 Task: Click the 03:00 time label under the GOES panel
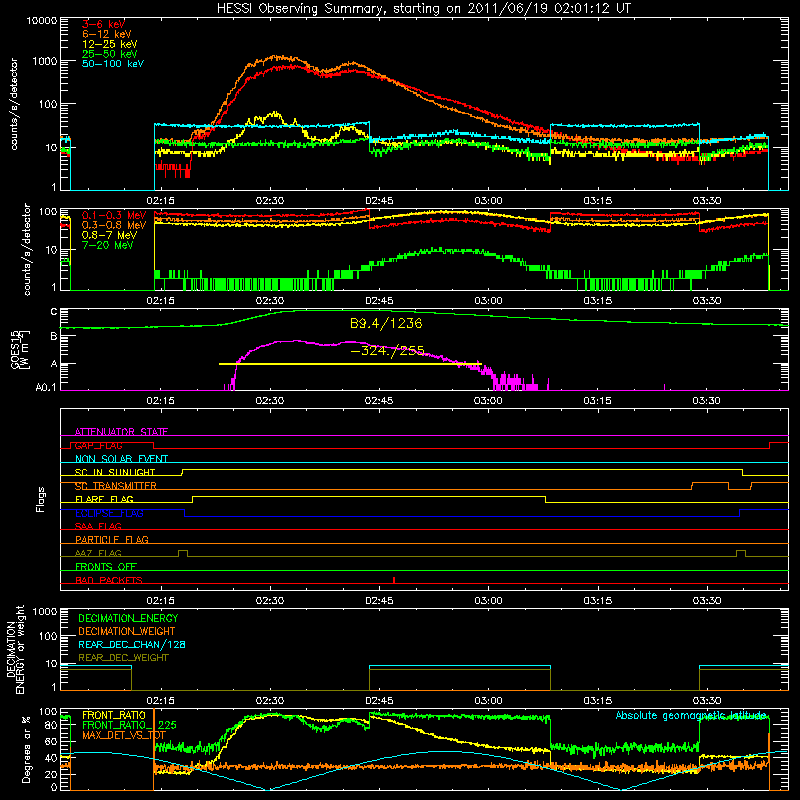tap(488, 401)
